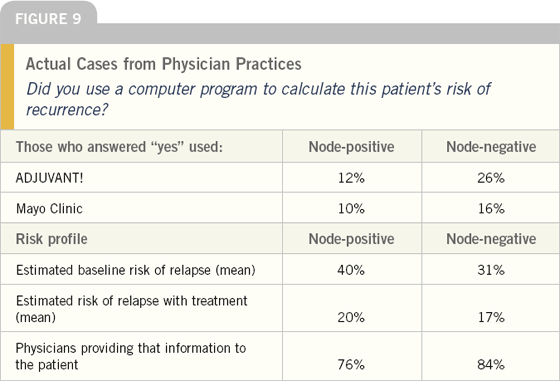Click the 20% risk with treatment cell
Viewport: 560px width, 381px height.
pos(351,317)
